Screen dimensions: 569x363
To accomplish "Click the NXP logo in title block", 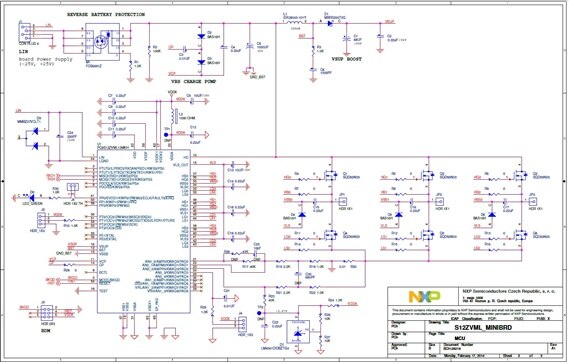I will (x=424, y=297).
